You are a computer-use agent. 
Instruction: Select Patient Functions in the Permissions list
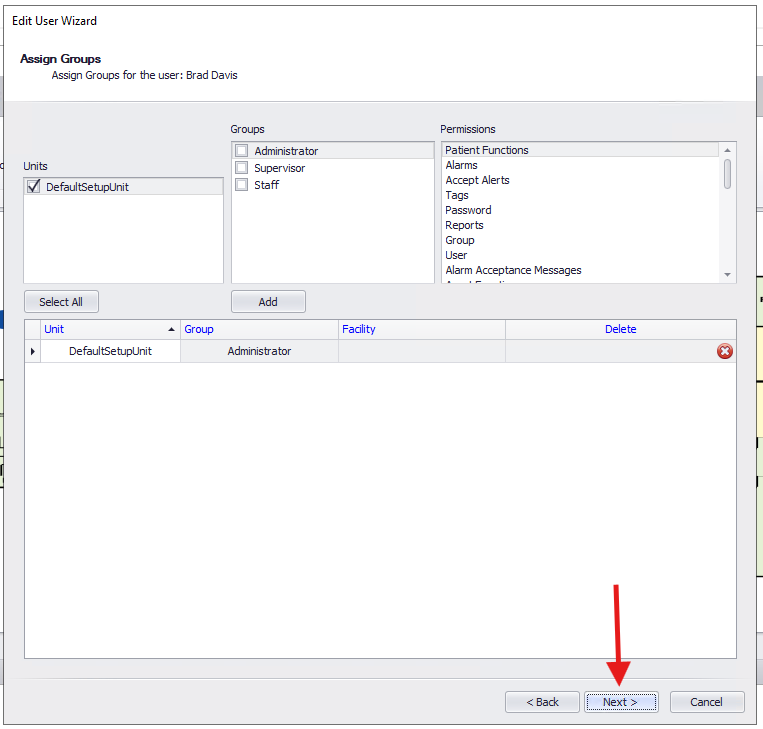click(487, 150)
